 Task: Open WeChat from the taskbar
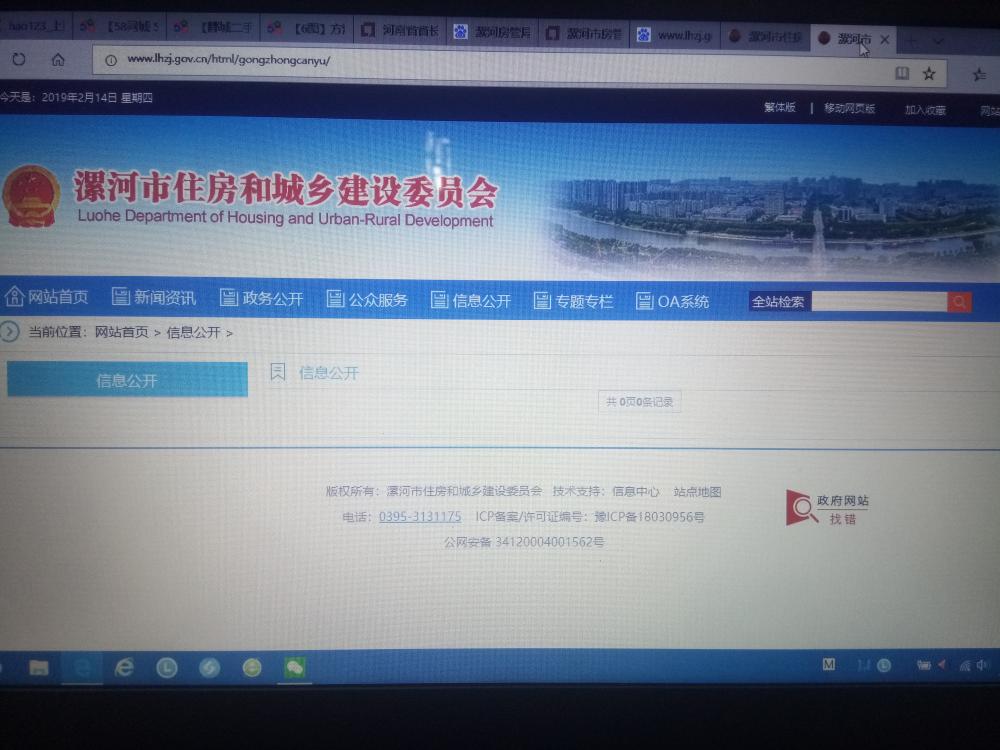coord(294,667)
